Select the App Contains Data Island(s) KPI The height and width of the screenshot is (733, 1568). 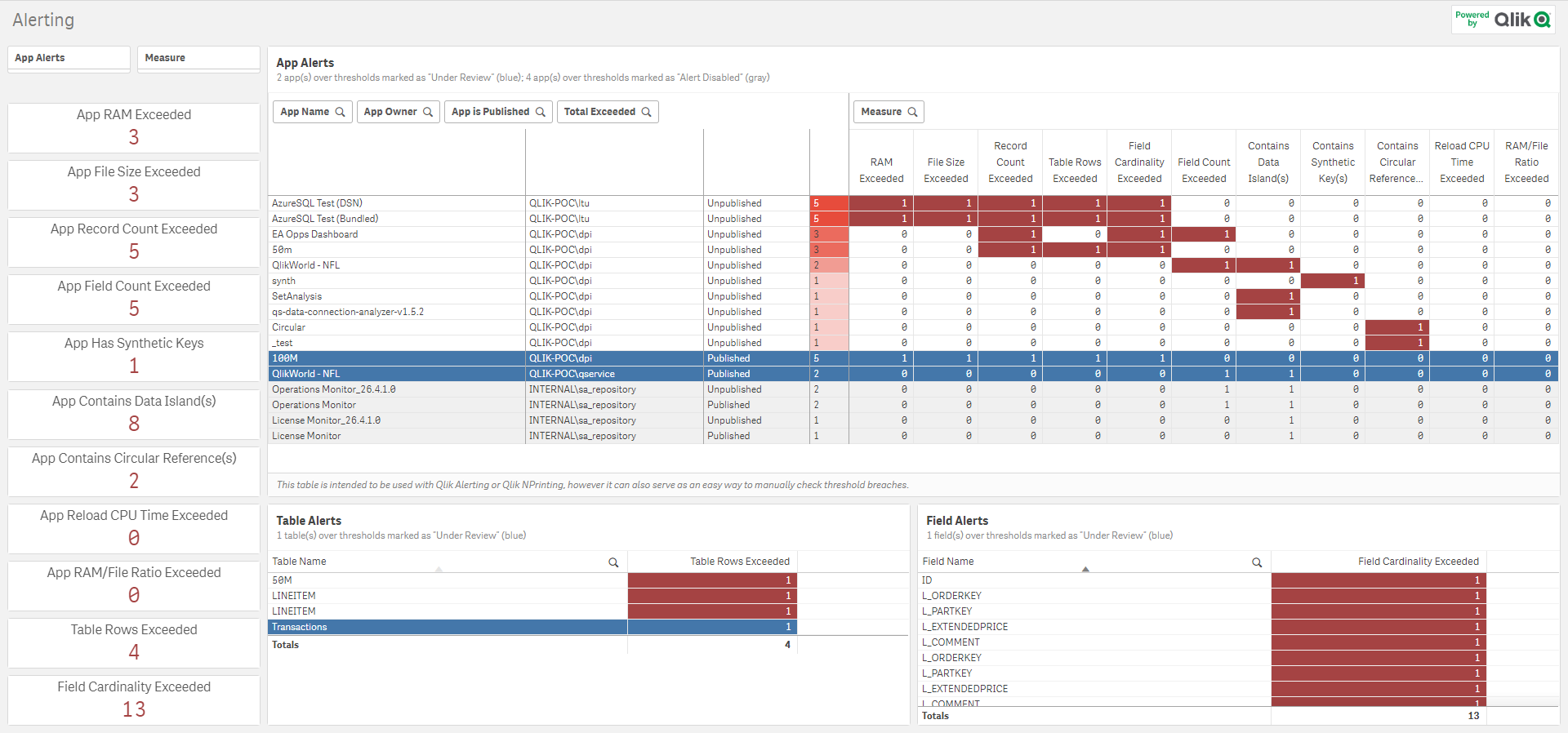(134, 414)
